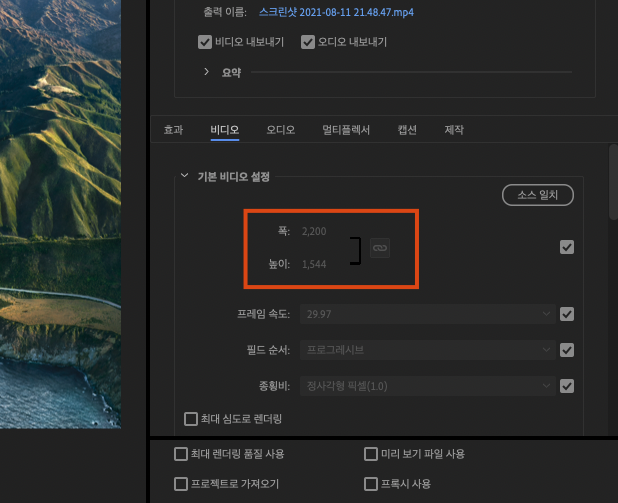
Task: Select the 비디오 tab
Action: click(x=225, y=130)
